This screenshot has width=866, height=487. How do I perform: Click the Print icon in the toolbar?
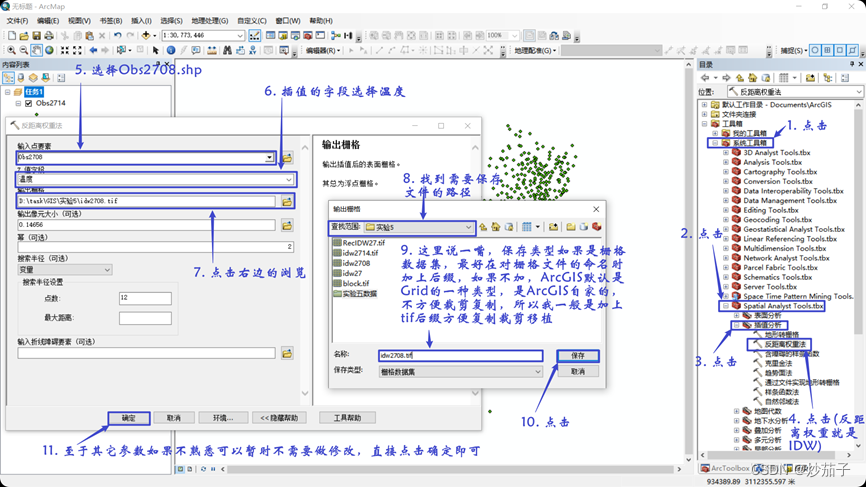49,36
